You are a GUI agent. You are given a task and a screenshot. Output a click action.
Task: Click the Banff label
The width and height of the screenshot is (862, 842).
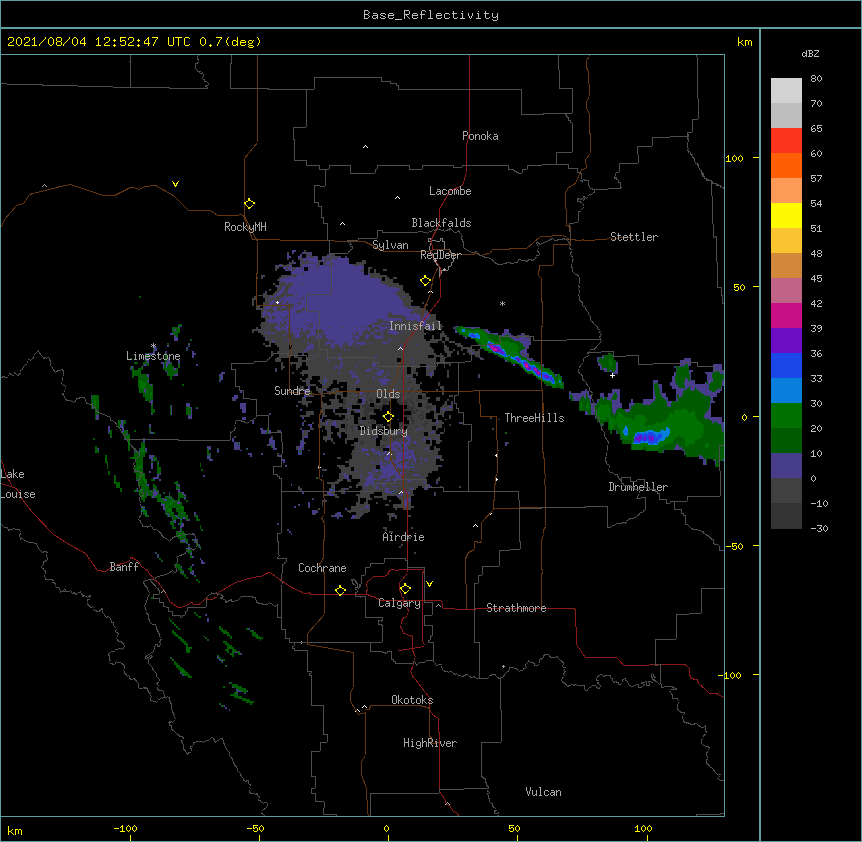pos(124,567)
